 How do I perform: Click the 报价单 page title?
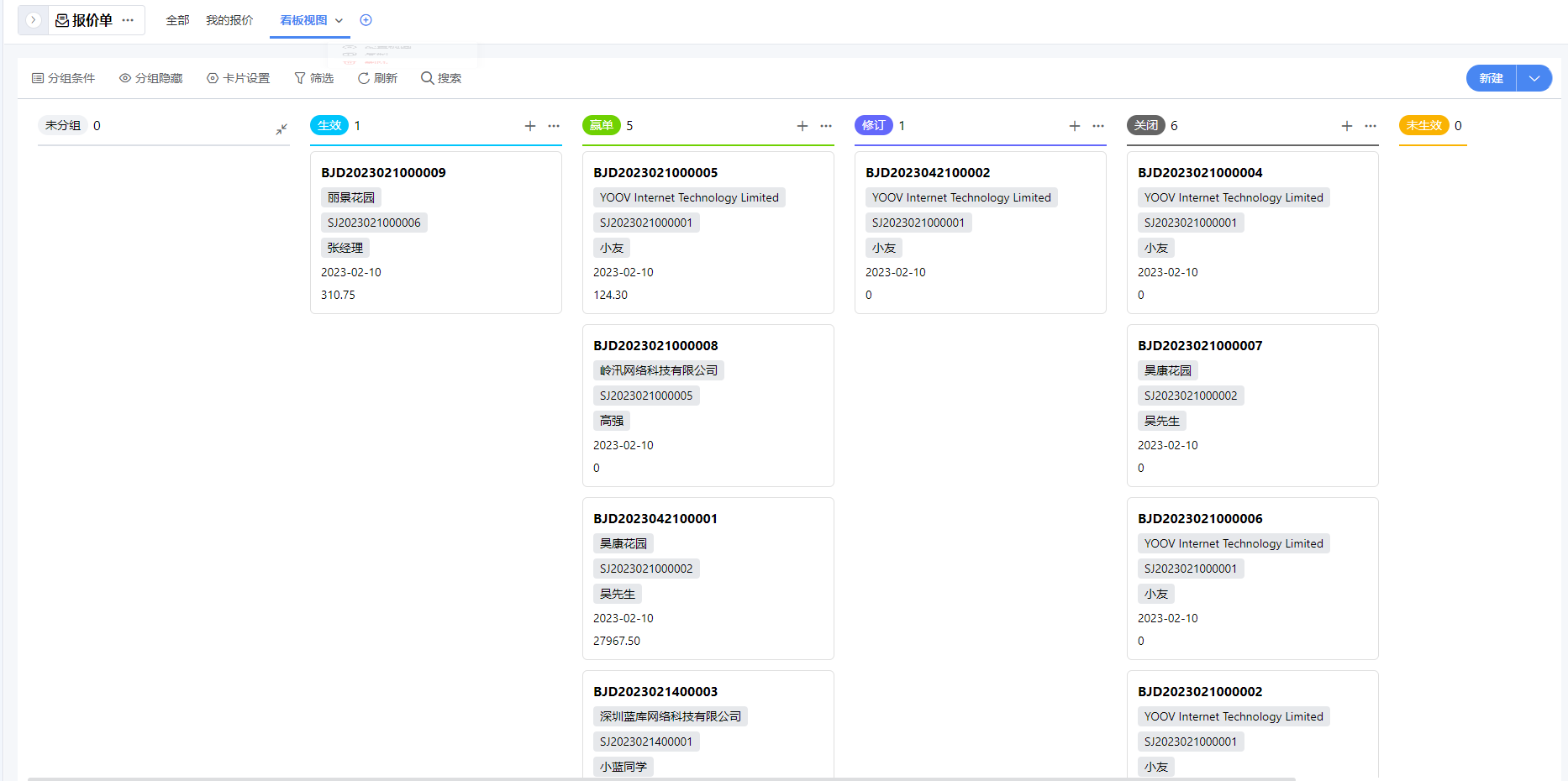92,20
